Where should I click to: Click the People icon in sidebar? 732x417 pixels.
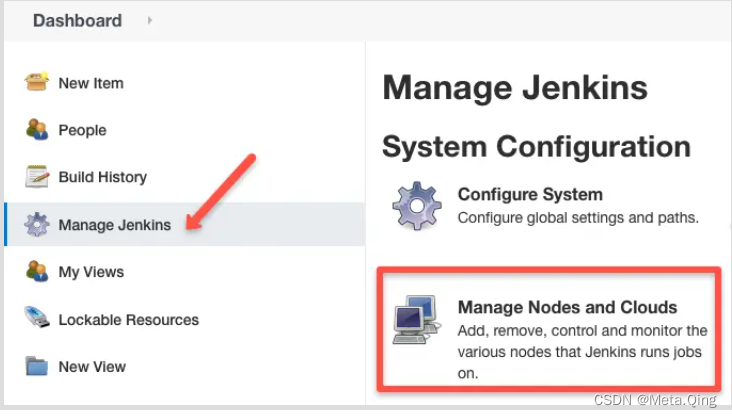click(37, 129)
